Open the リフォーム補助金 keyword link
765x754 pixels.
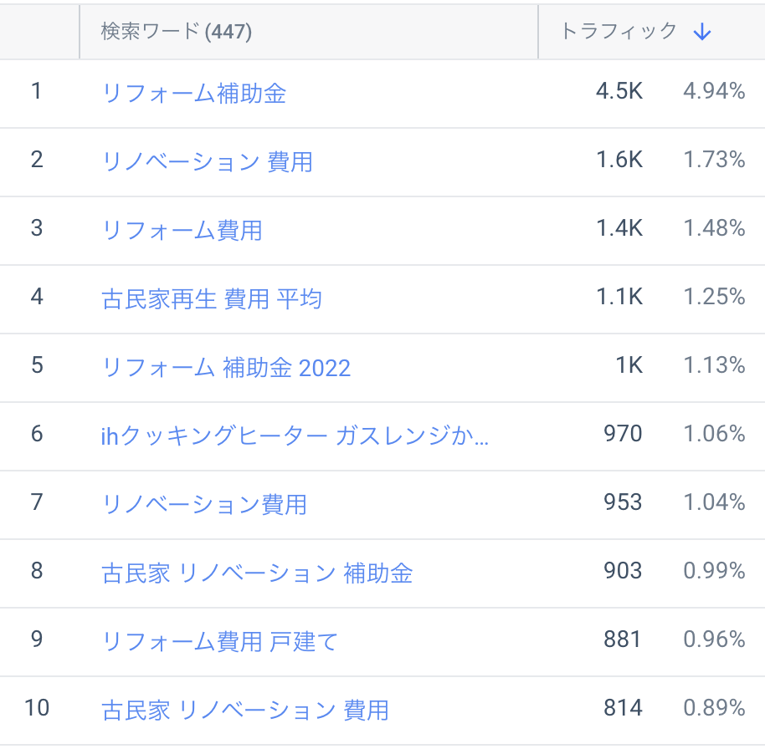coord(194,93)
